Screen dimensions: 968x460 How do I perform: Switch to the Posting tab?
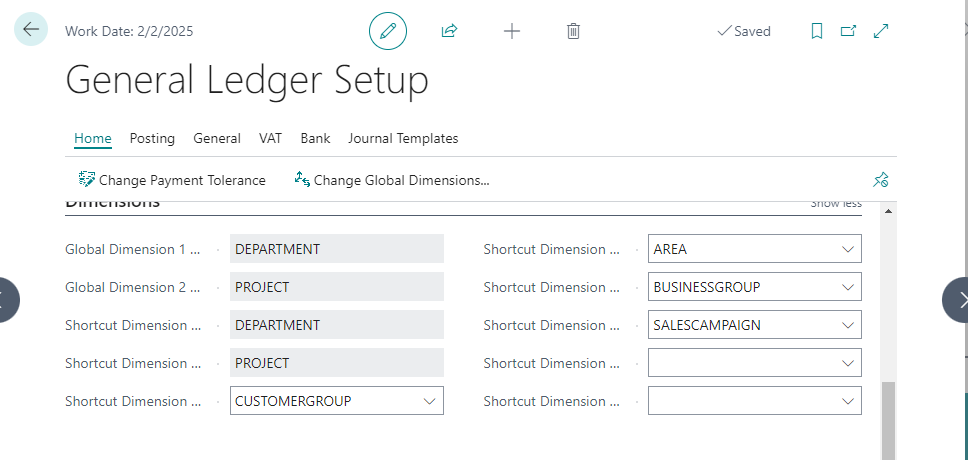tap(152, 138)
